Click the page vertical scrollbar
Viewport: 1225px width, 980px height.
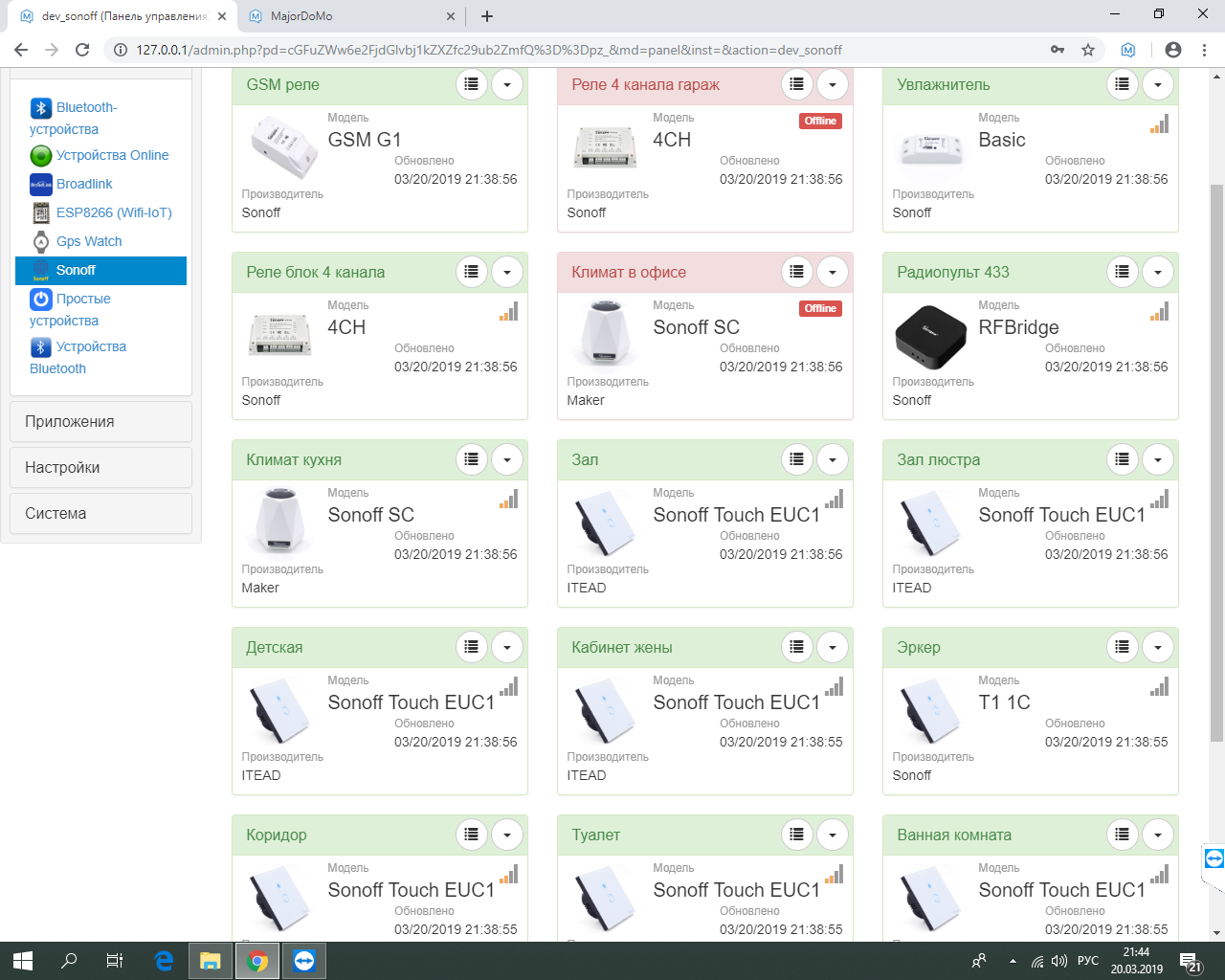1216,461
